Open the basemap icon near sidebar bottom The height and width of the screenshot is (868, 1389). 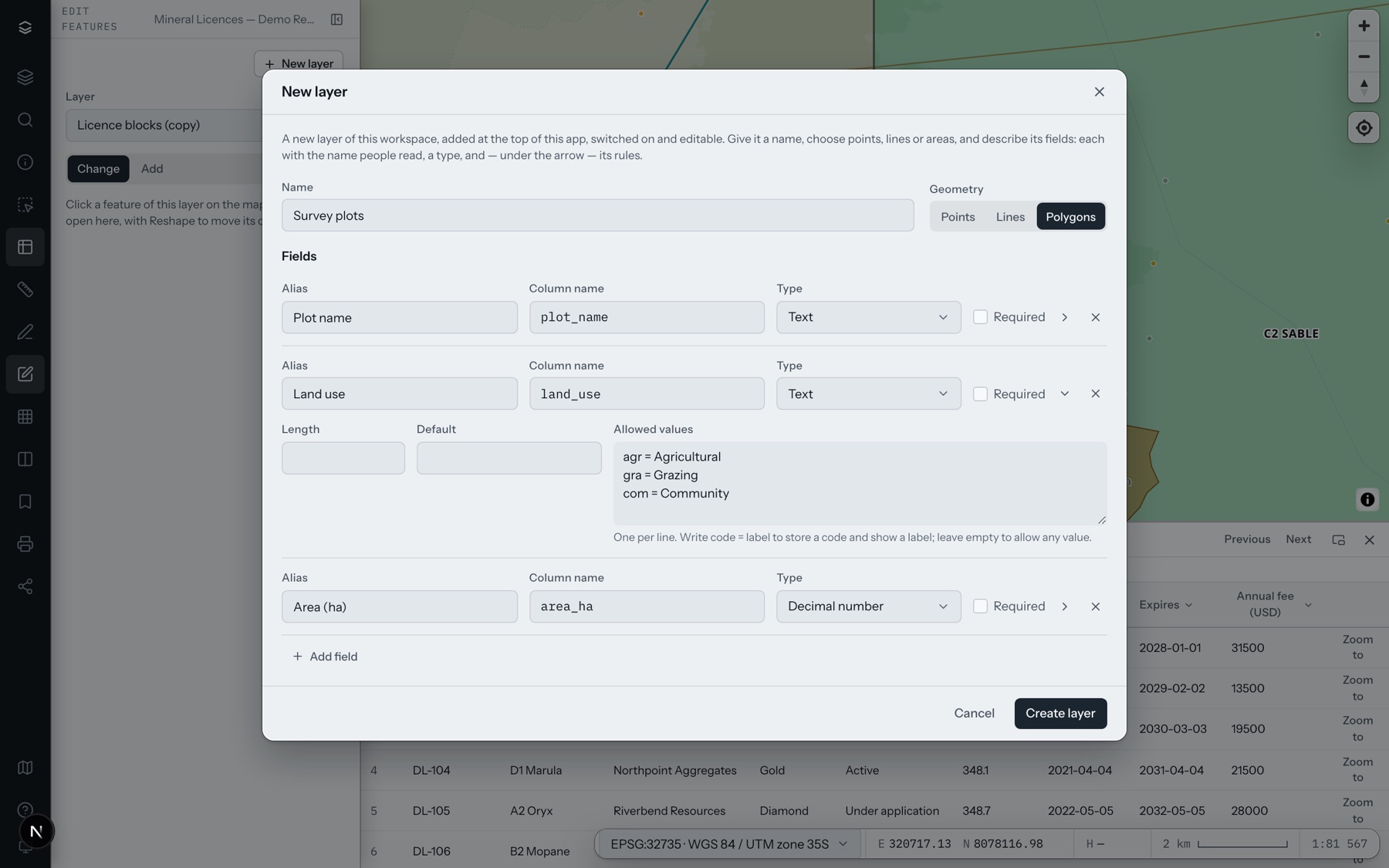[x=25, y=768]
